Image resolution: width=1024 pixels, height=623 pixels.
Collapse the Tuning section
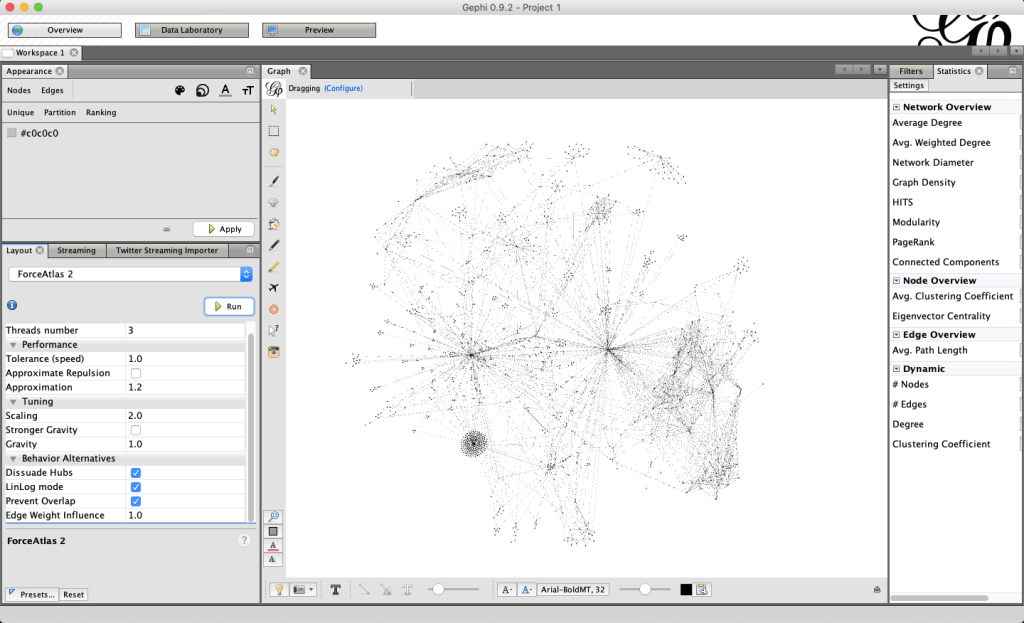[13, 402]
